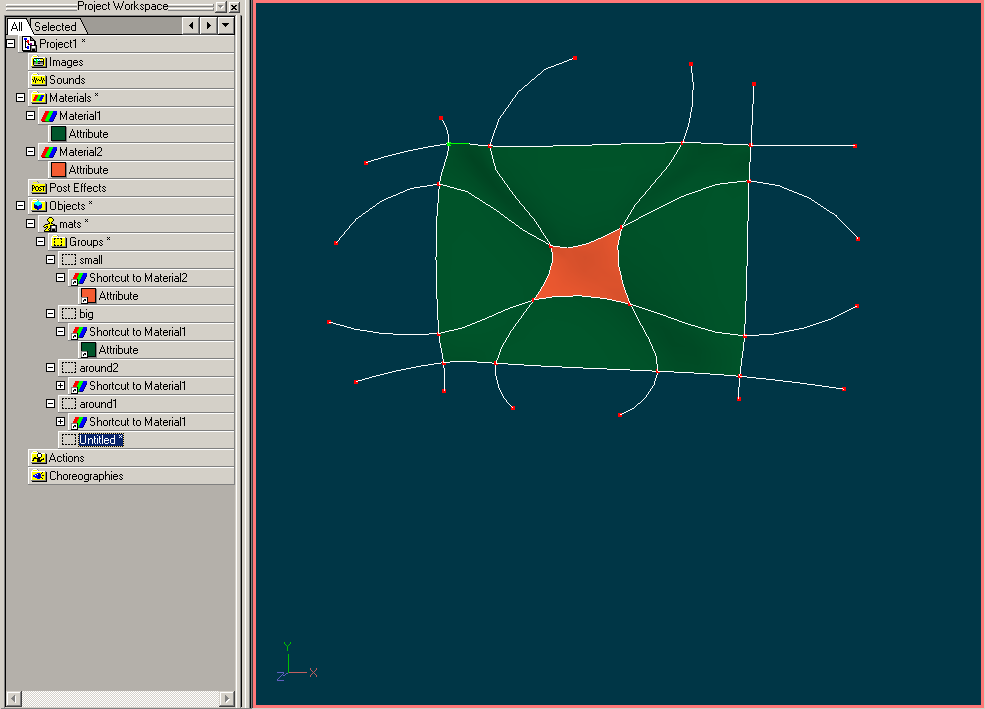Expand Shortcut to Material1 under around1
Viewport: 985px width, 709px height.
pos(61,422)
